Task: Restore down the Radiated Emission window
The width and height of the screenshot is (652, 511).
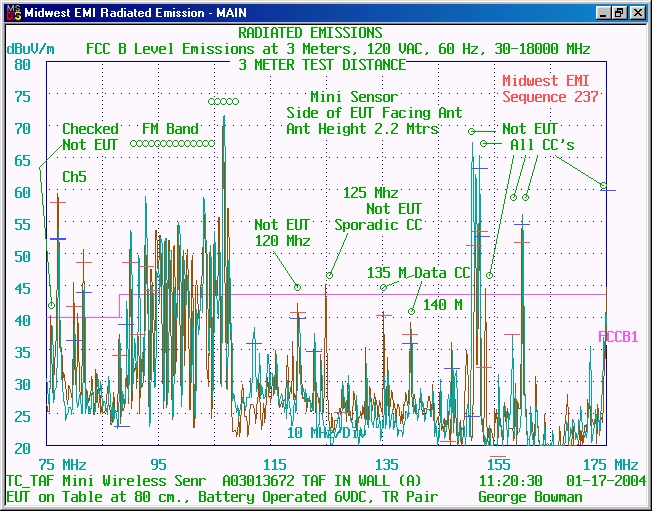Action: tap(620, 13)
